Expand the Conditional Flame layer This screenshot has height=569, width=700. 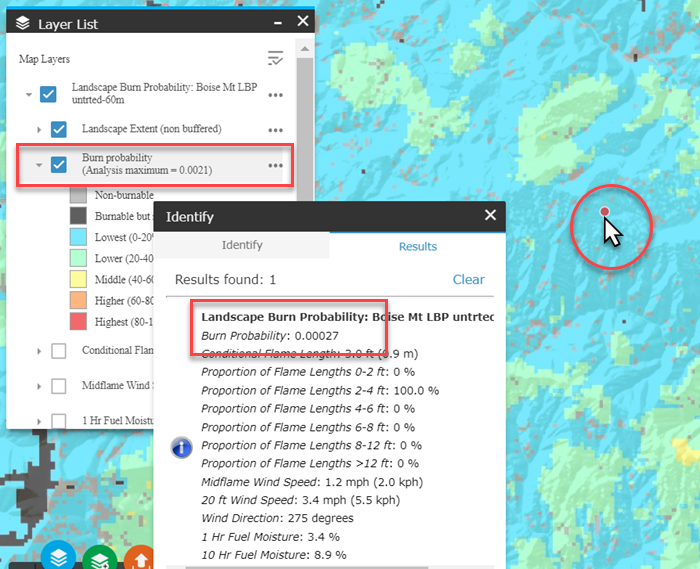[39, 351]
